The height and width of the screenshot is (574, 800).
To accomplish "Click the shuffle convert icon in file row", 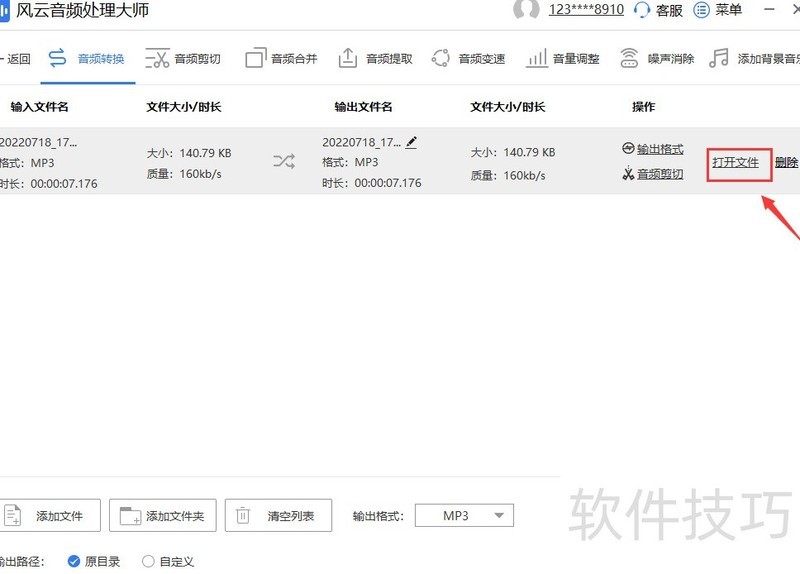I will point(284,160).
